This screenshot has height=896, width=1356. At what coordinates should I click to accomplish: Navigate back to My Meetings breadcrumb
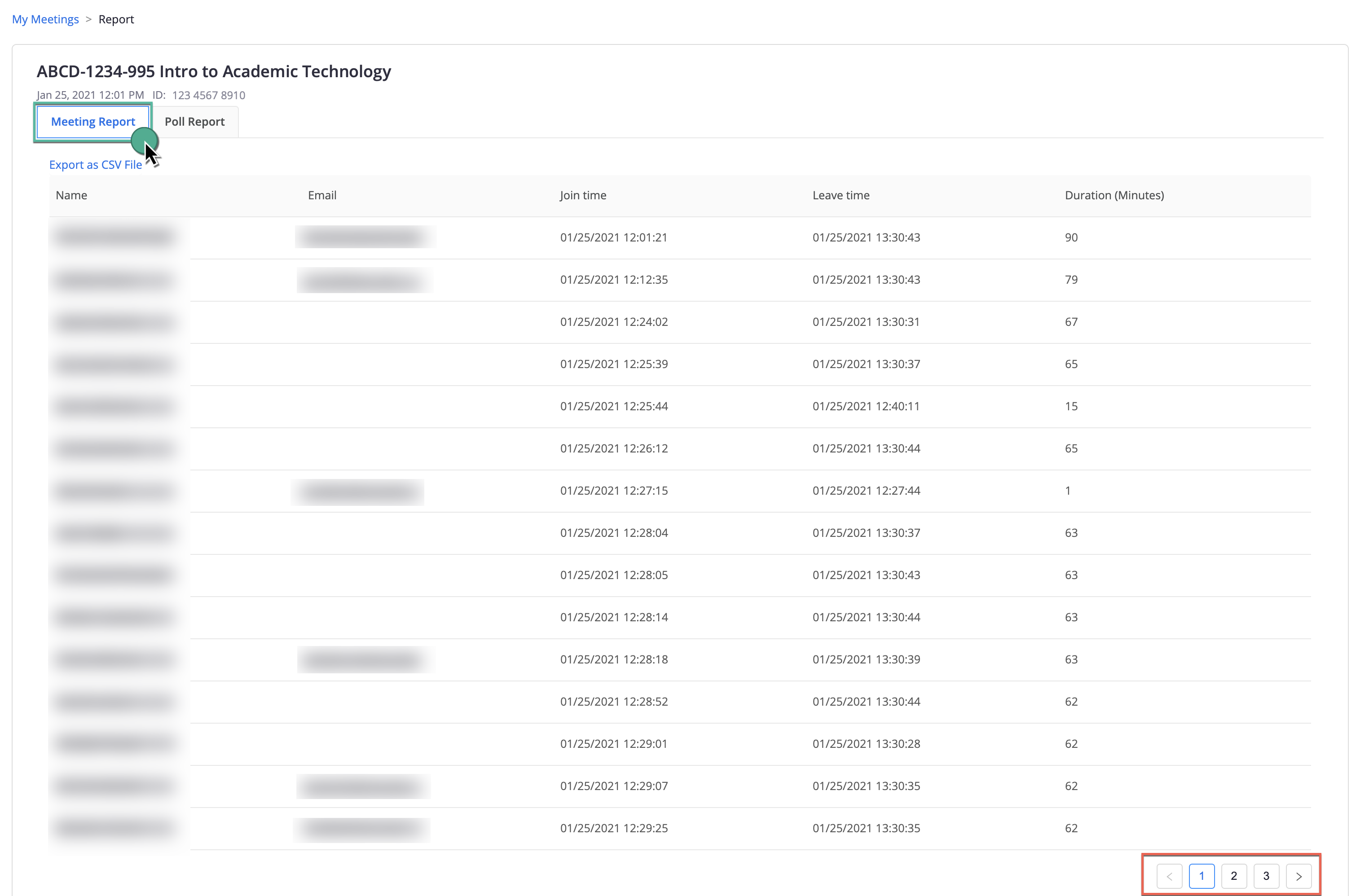45,19
